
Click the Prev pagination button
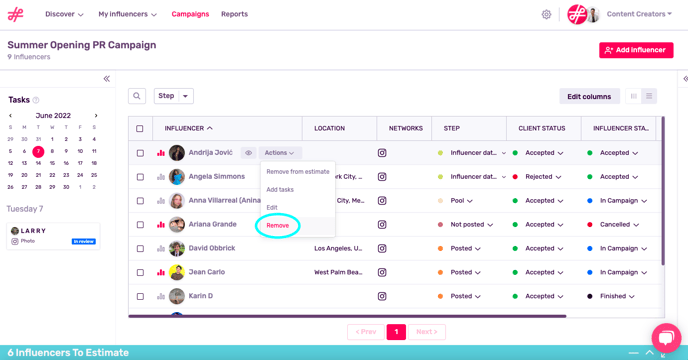tap(366, 332)
